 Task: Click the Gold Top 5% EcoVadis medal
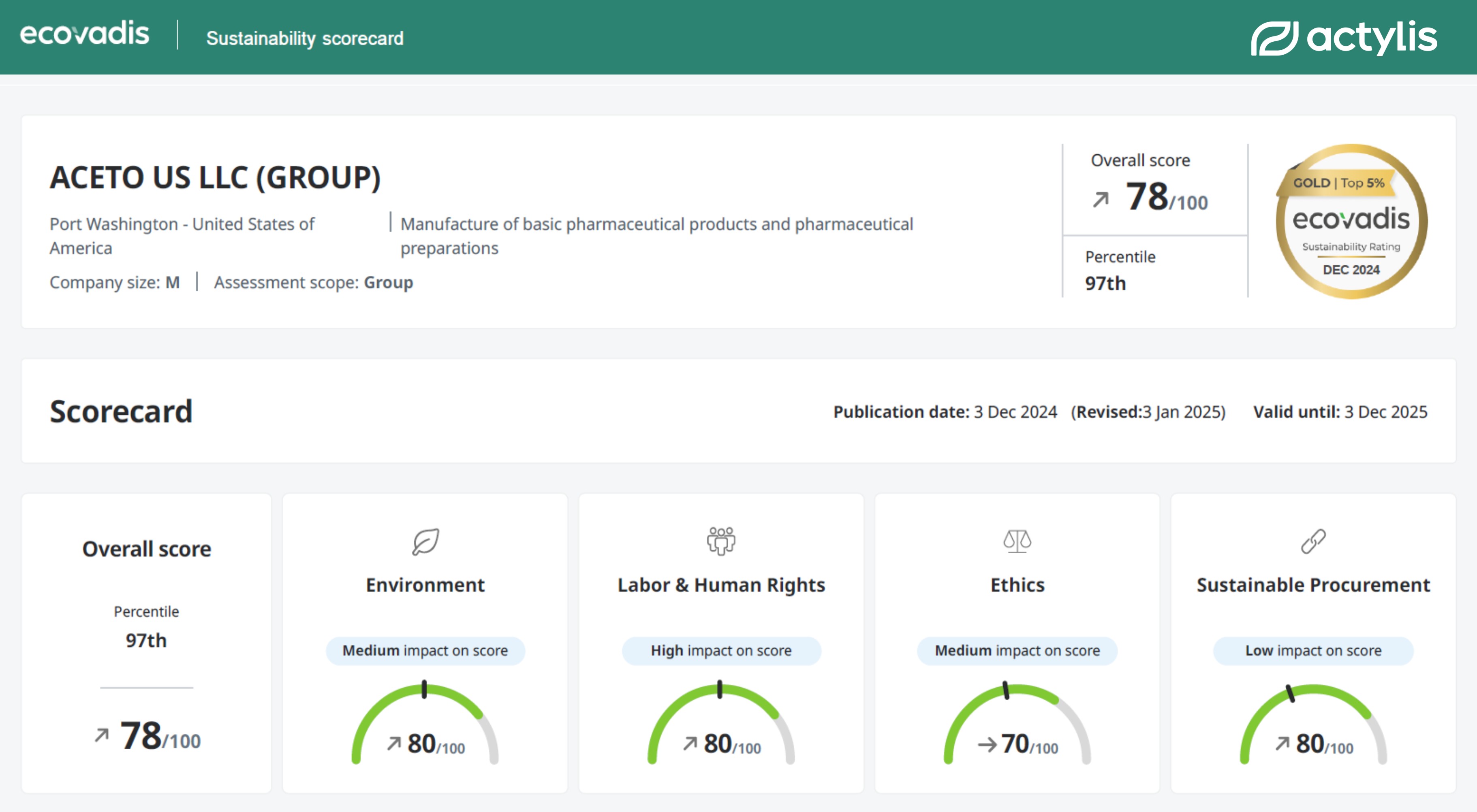(x=1351, y=221)
